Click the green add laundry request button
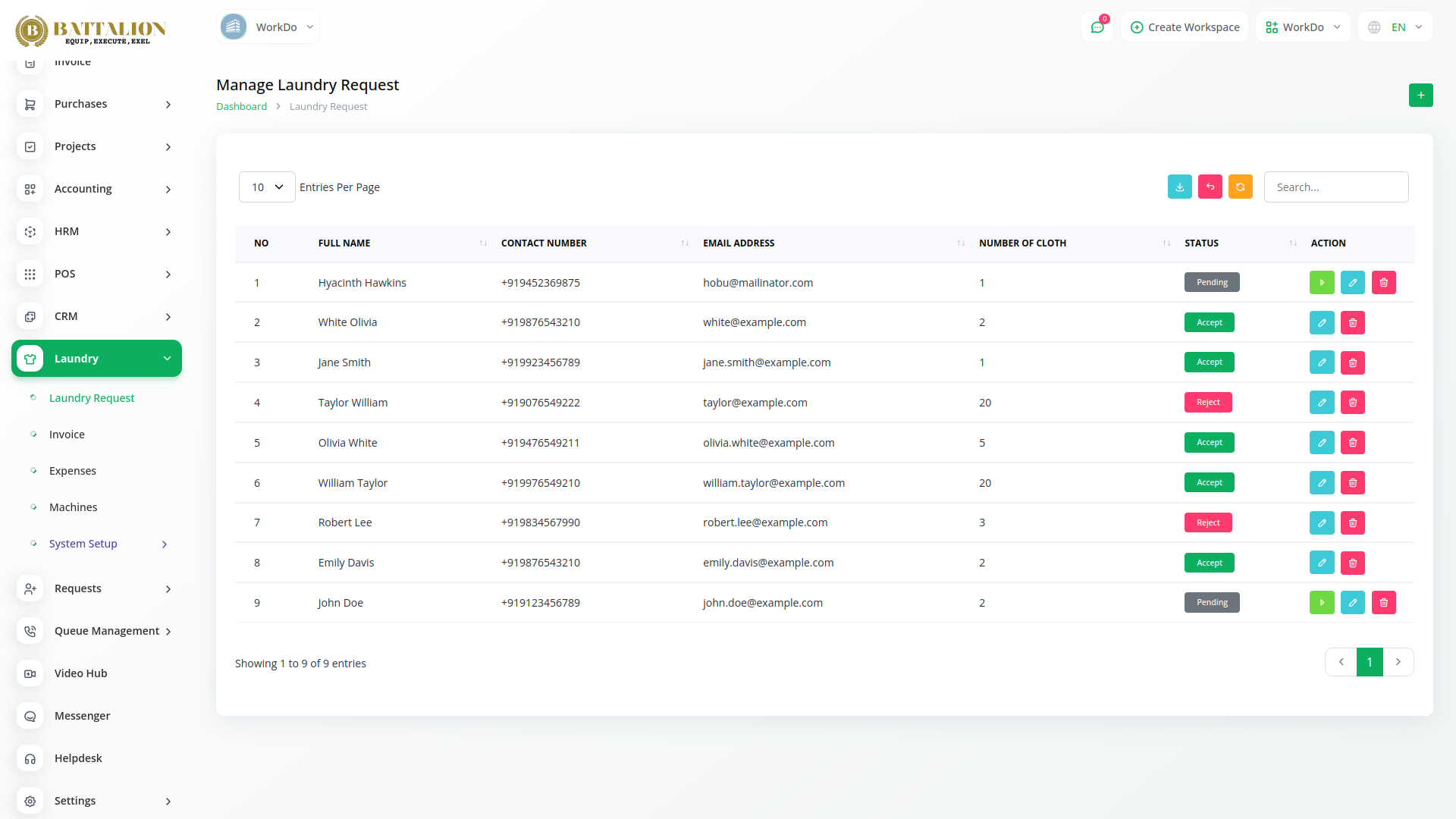 [1420, 96]
